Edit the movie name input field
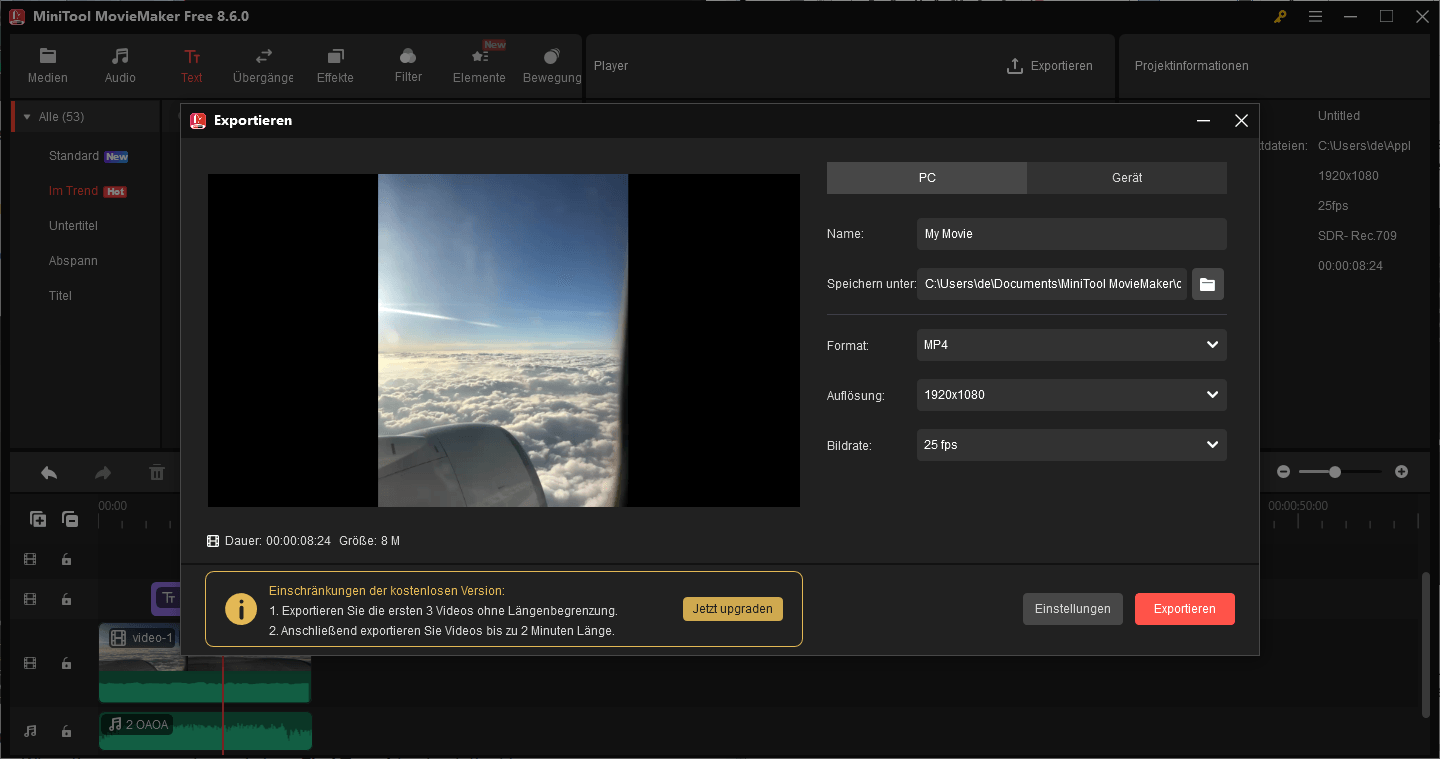 (x=1071, y=233)
